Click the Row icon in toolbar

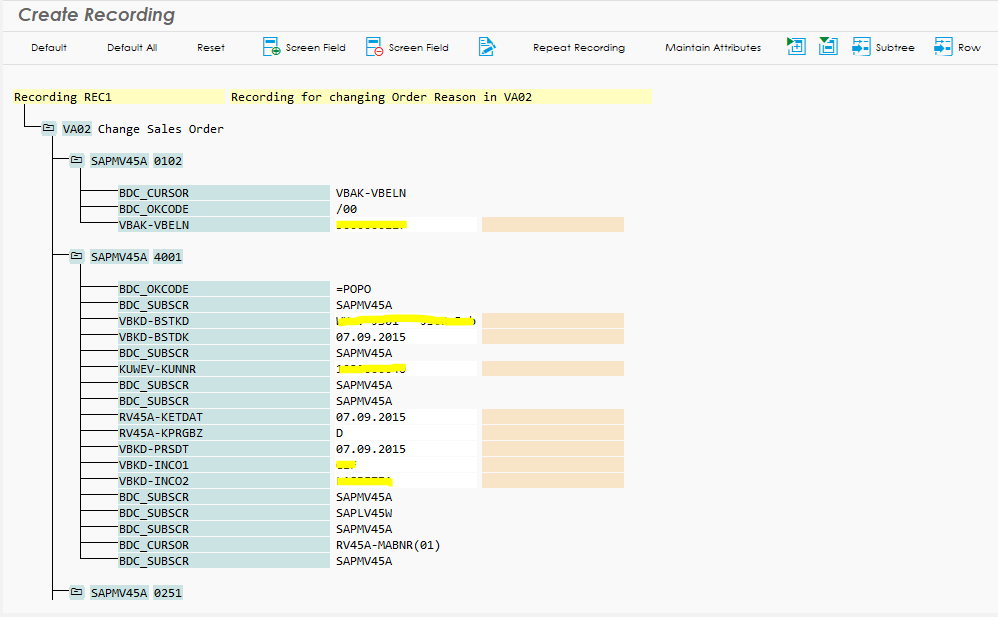[x=943, y=47]
